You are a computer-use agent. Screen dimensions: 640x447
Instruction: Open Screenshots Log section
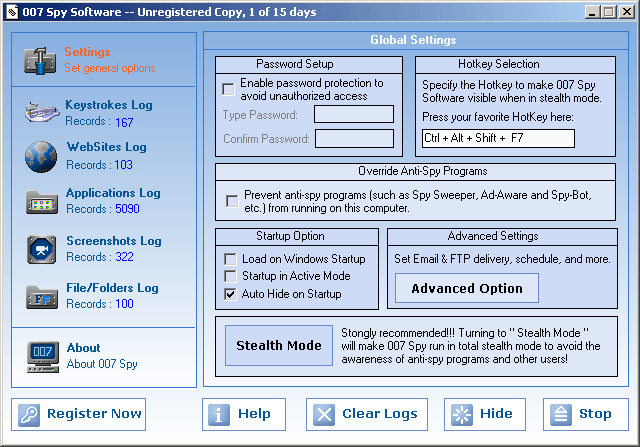tap(114, 241)
